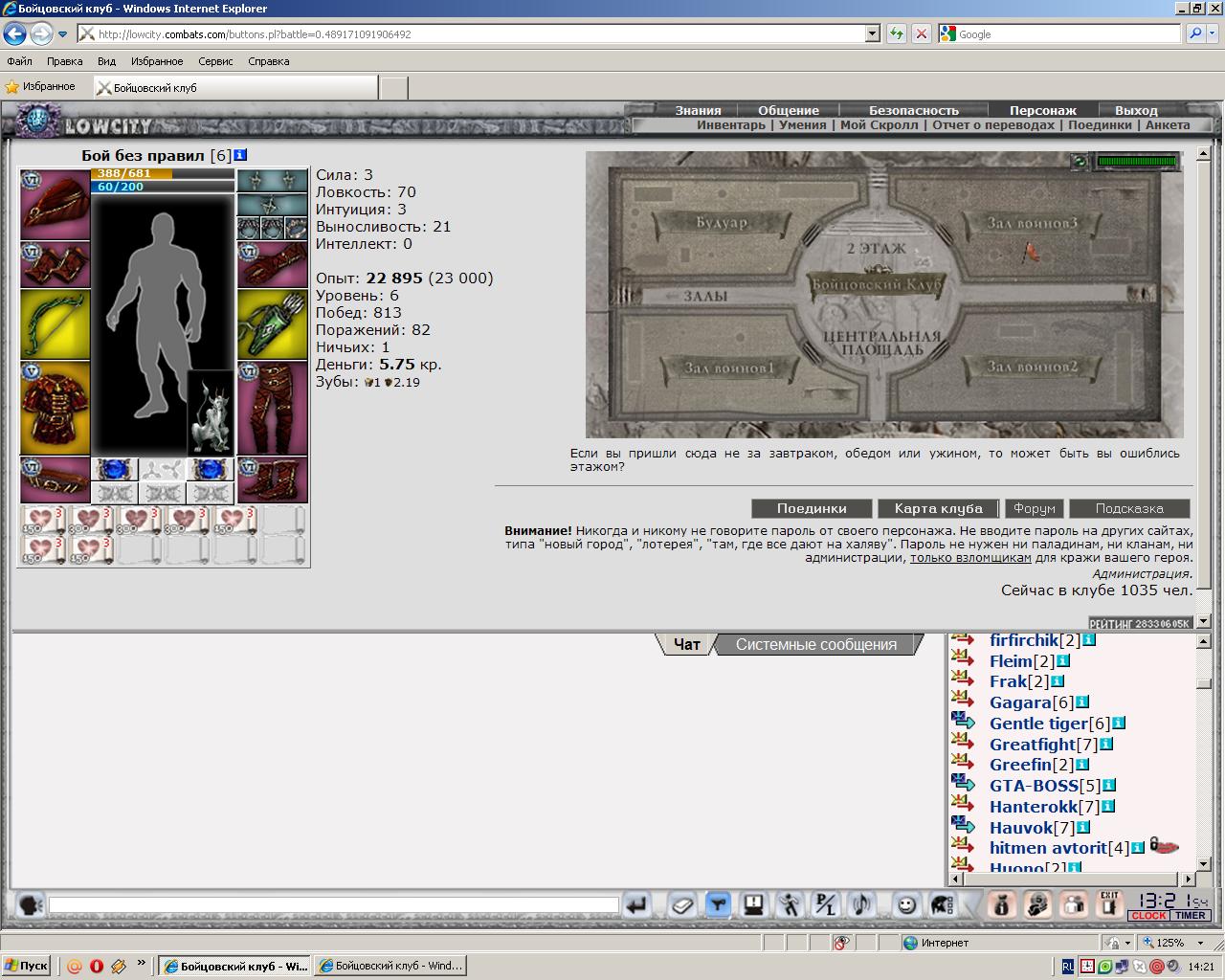
Task: Toggle the chat filter funnel icon
Action: coord(718,904)
